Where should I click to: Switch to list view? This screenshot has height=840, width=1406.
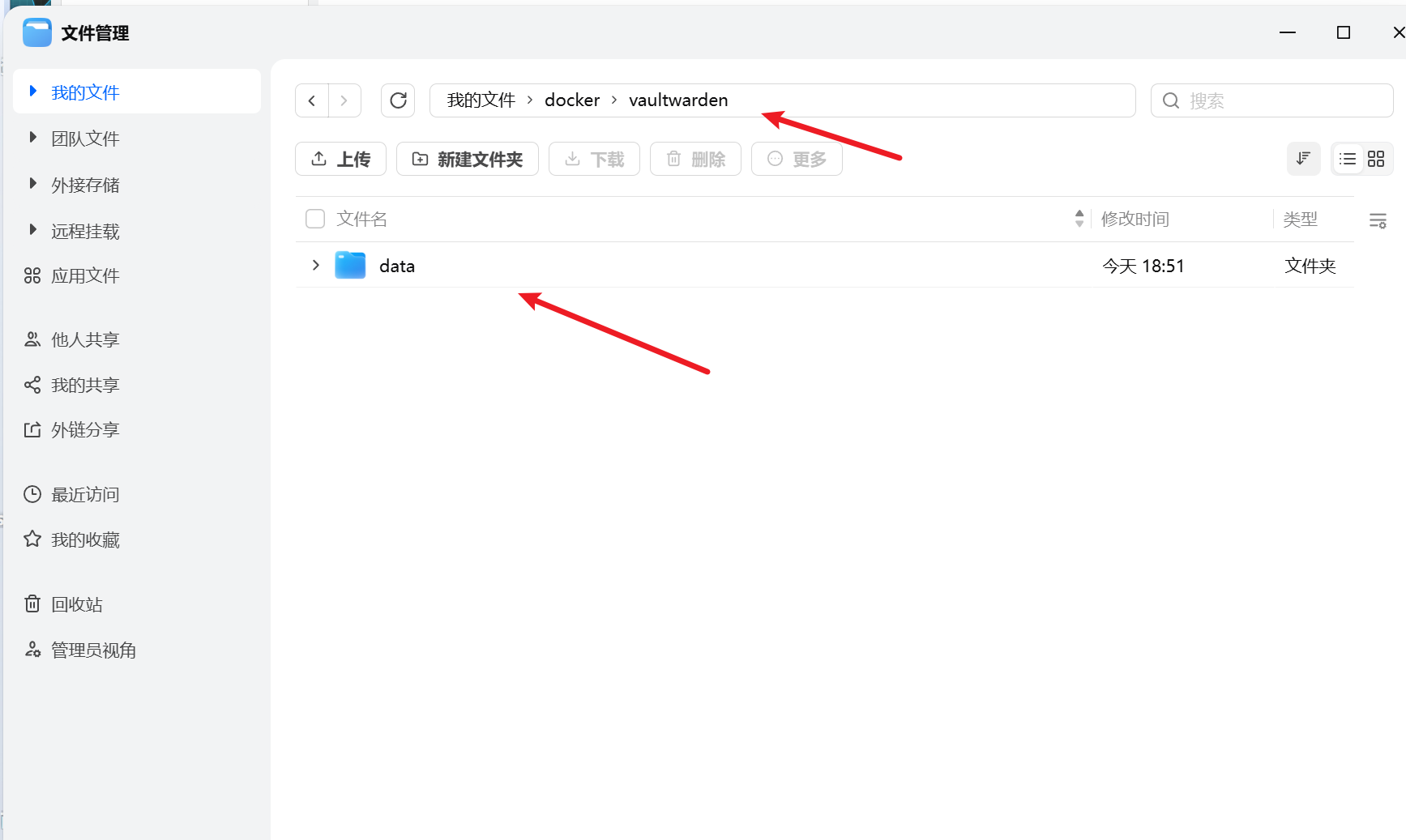pyautogui.click(x=1348, y=159)
